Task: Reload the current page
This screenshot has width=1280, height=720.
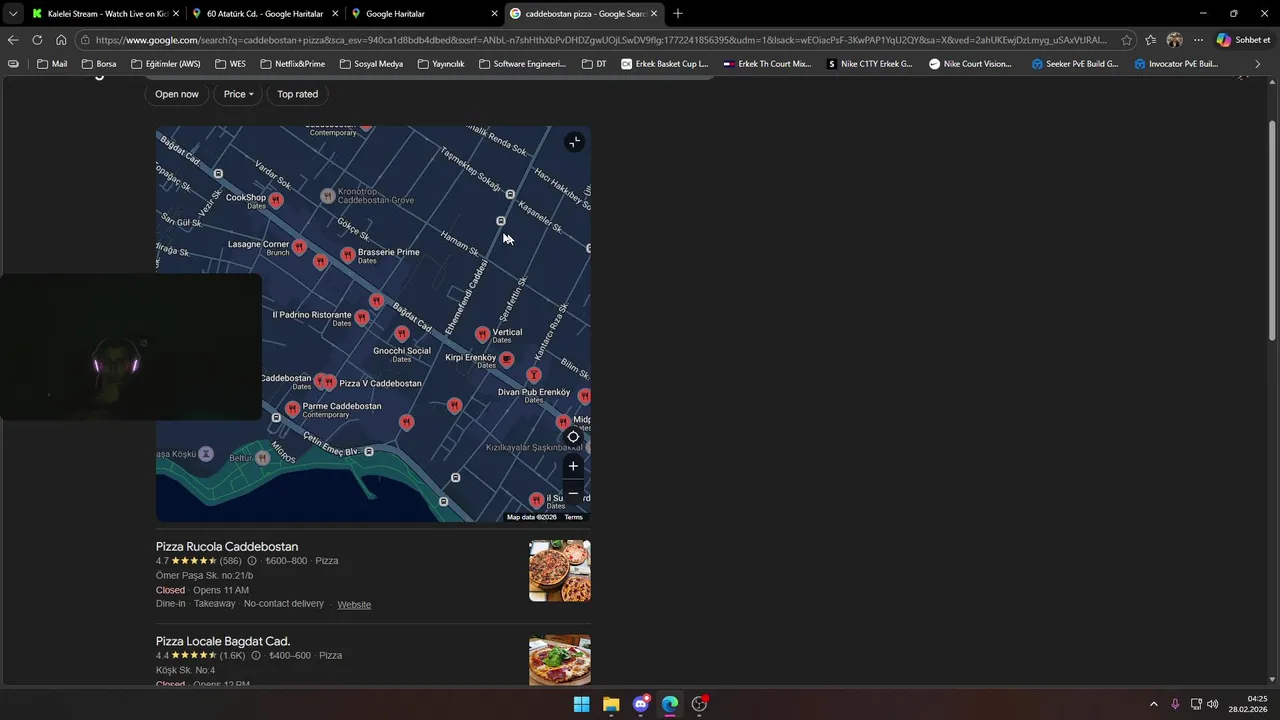Action: point(37,40)
